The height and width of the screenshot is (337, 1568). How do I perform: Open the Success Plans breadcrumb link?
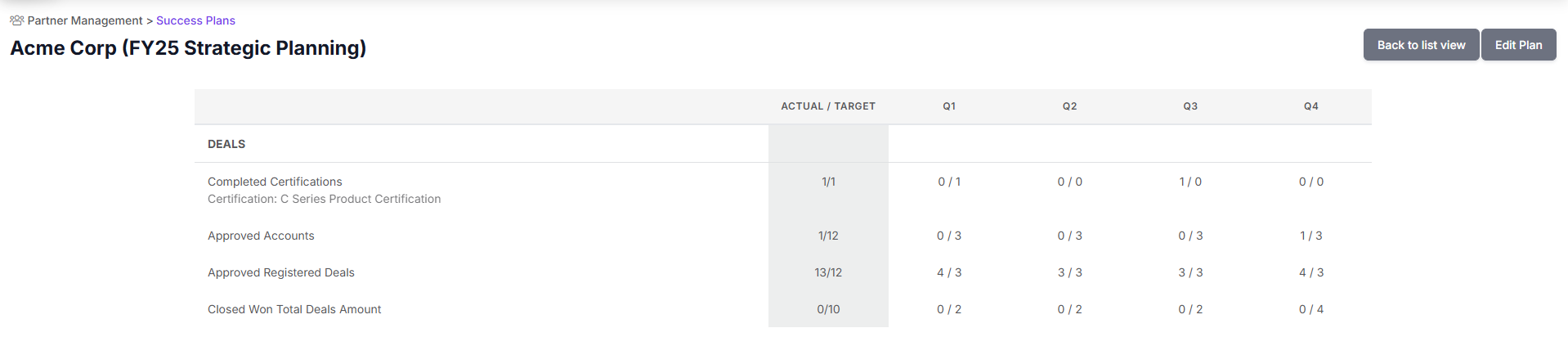tap(195, 20)
